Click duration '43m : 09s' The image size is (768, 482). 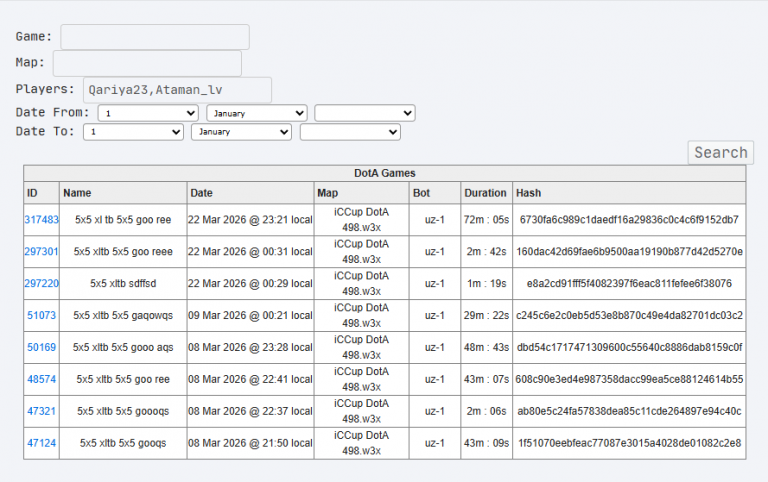pyautogui.click(x=486, y=443)
